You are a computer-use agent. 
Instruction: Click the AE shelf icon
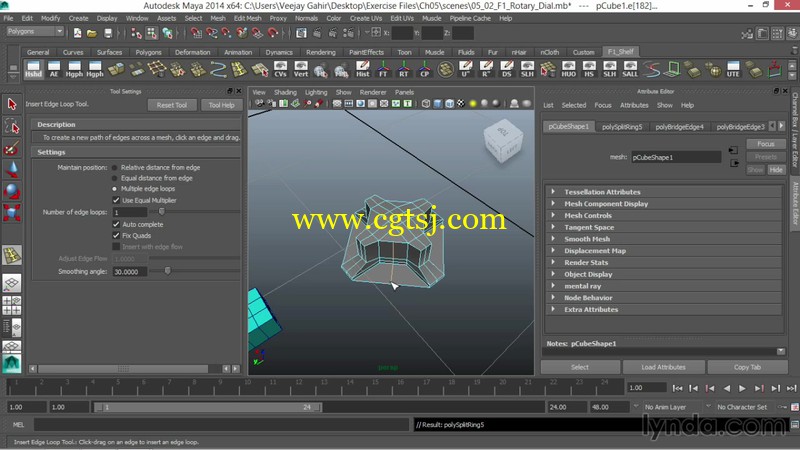pyautogui.click(x=54, y=69)
